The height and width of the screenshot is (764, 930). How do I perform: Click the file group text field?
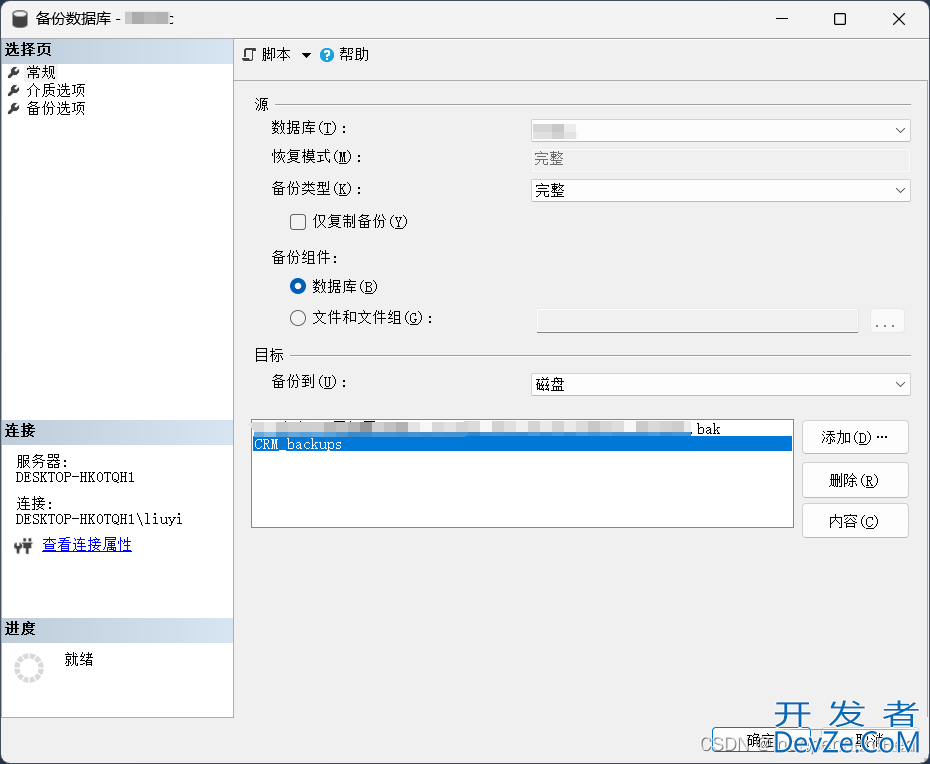pos(698,321)
